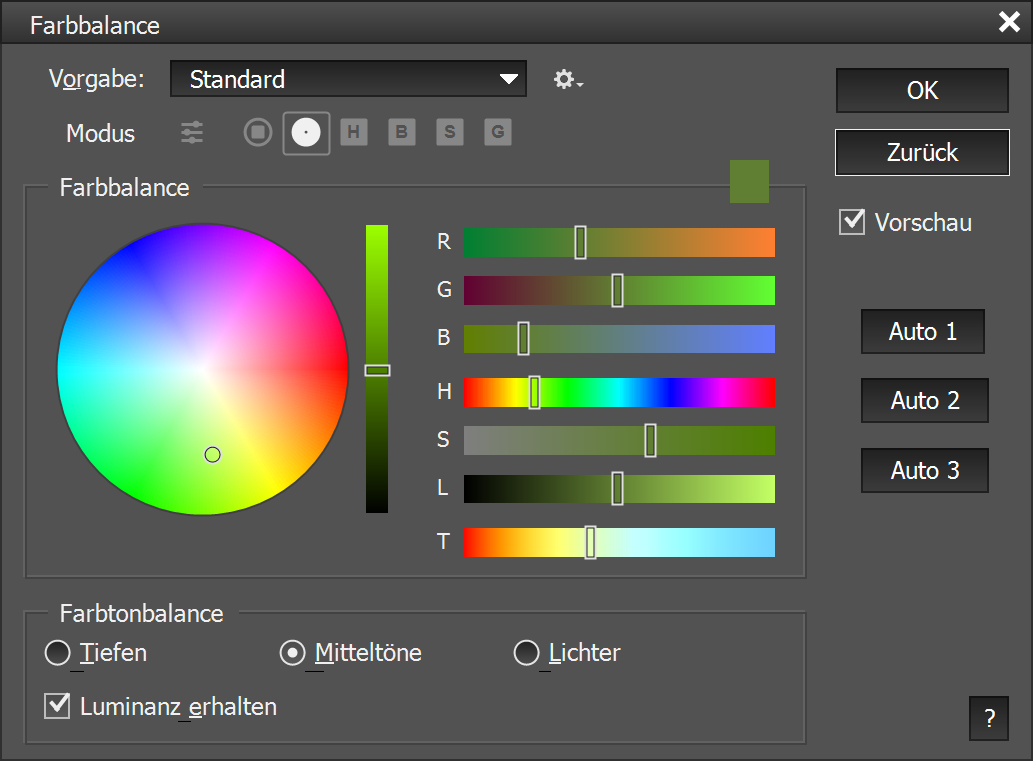1033x761 pixels.
Task: Click the handle on the T temperature slider
Action: coord(590,542)
